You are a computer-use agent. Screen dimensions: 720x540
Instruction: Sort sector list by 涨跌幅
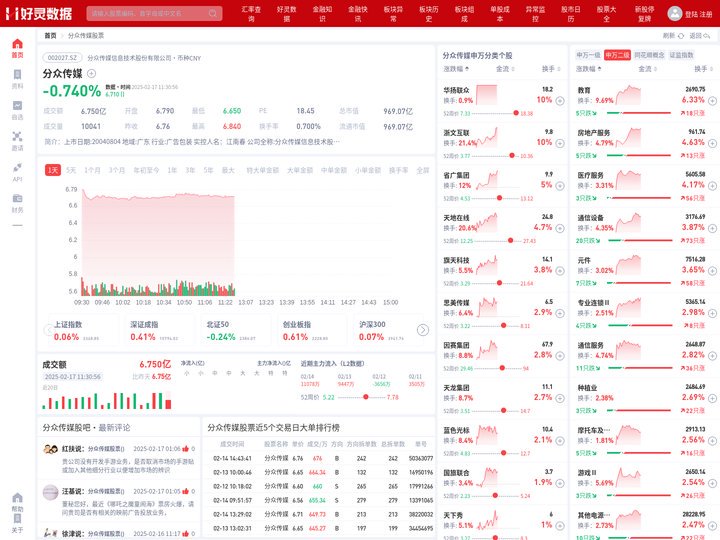589,69
